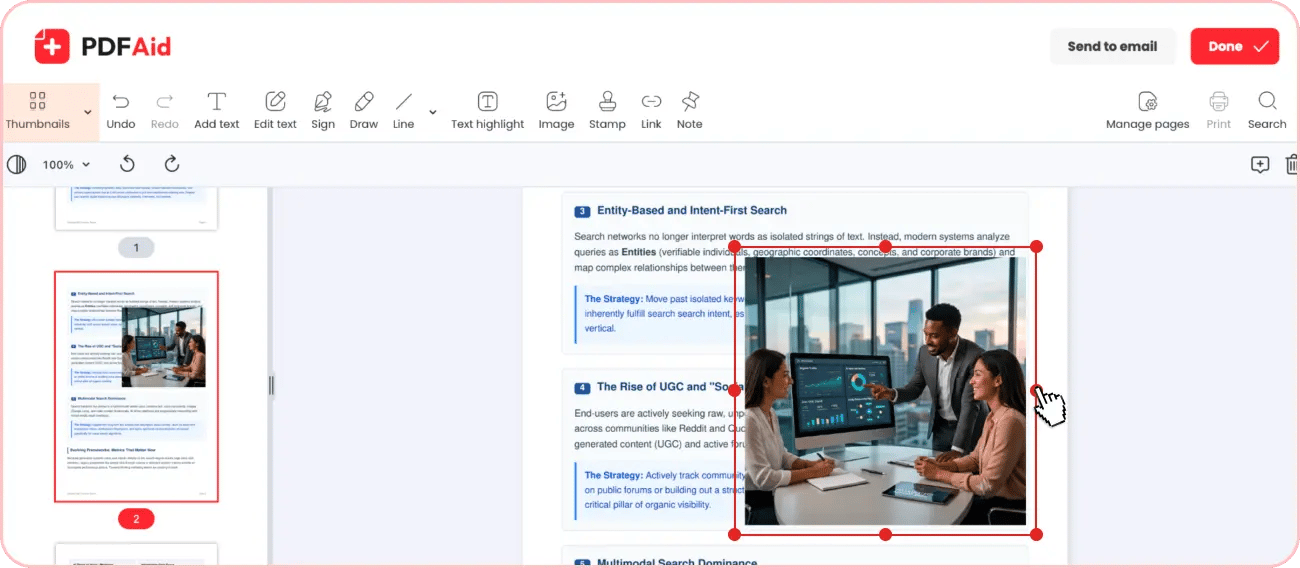1300x568 pixels.
Task: Select the Note pin tool
Action: pyautogui.click(x=690, y=111)
